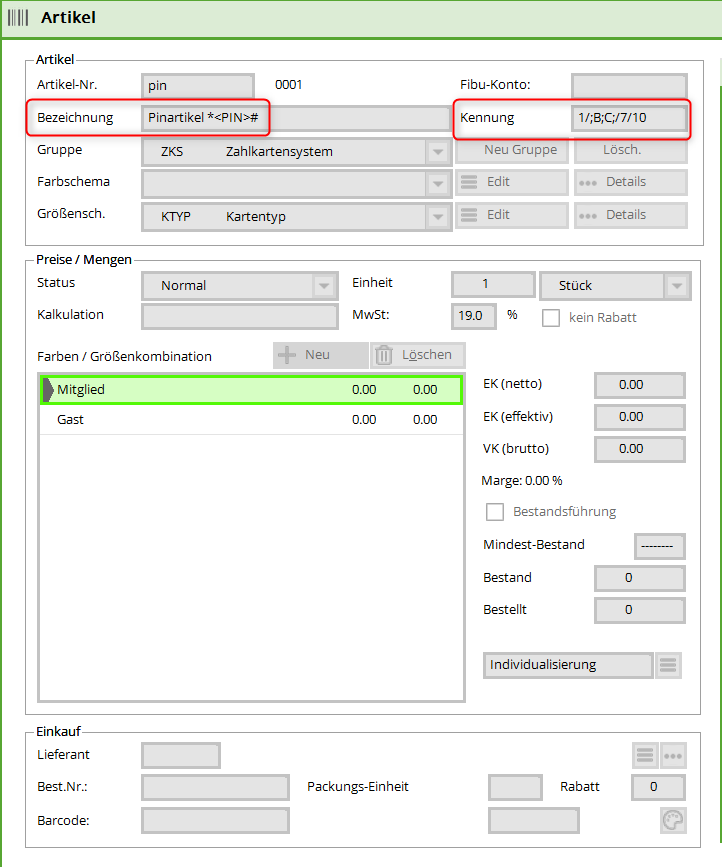Click the row marker arrow on Mitglied

(48, 390)
